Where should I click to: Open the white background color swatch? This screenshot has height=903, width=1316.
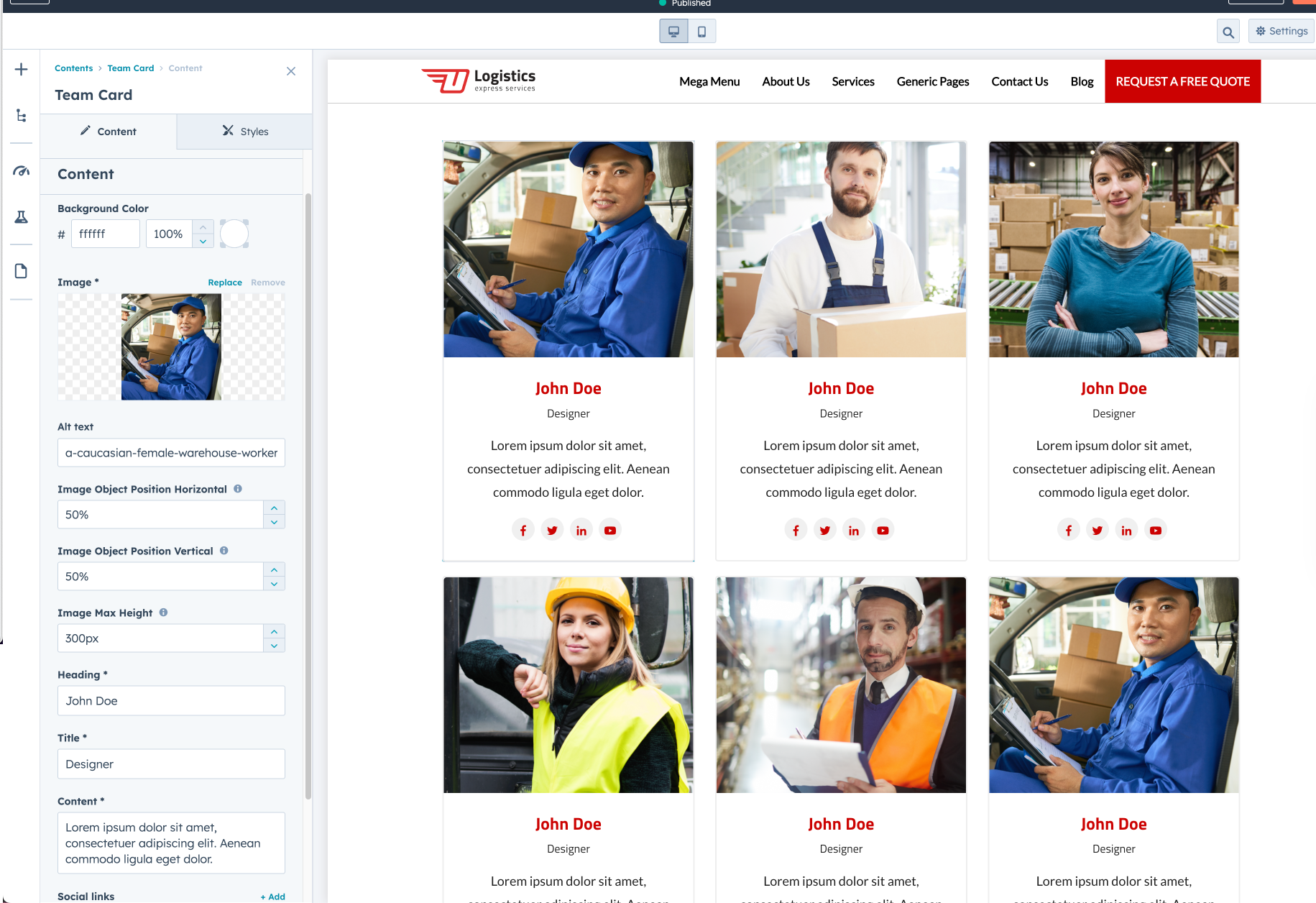234,234
